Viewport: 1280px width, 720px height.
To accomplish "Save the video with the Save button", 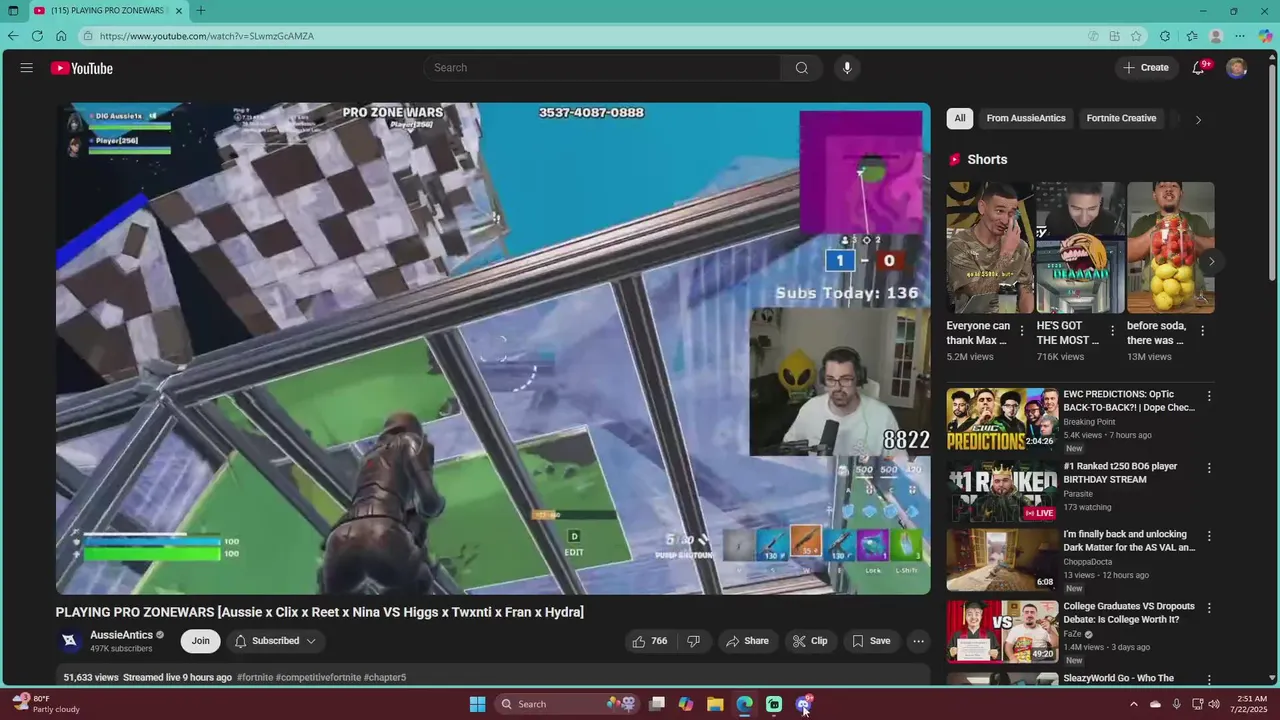I will [871, 641].
